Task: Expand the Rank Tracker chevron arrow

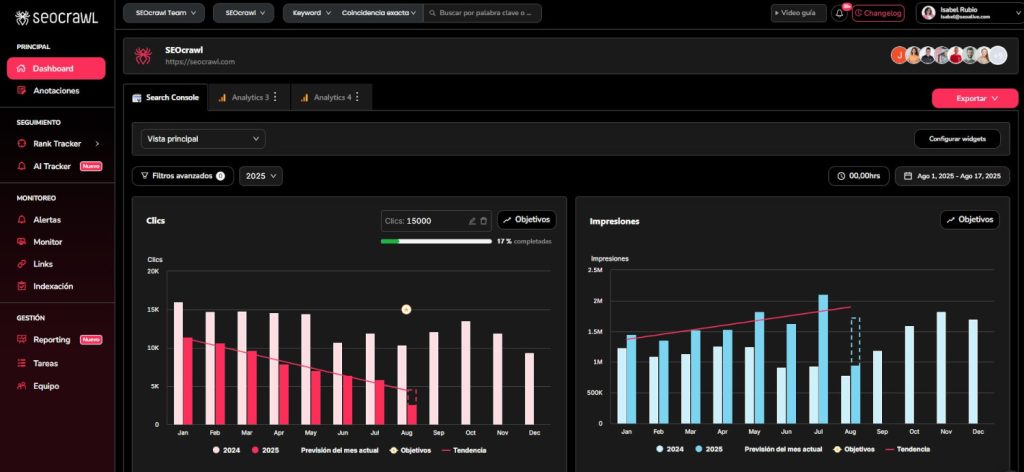Action: pos(97,144)
